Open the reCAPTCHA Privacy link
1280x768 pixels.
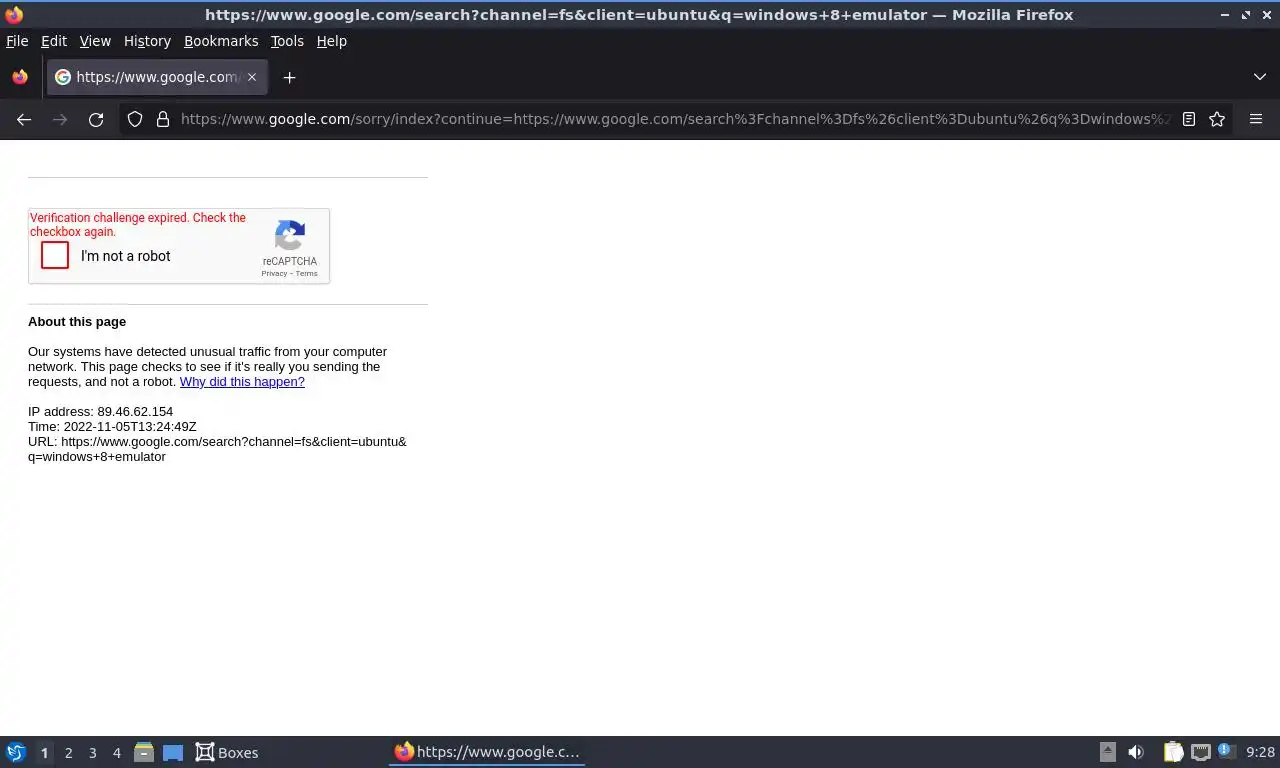(x=274, y=273)
